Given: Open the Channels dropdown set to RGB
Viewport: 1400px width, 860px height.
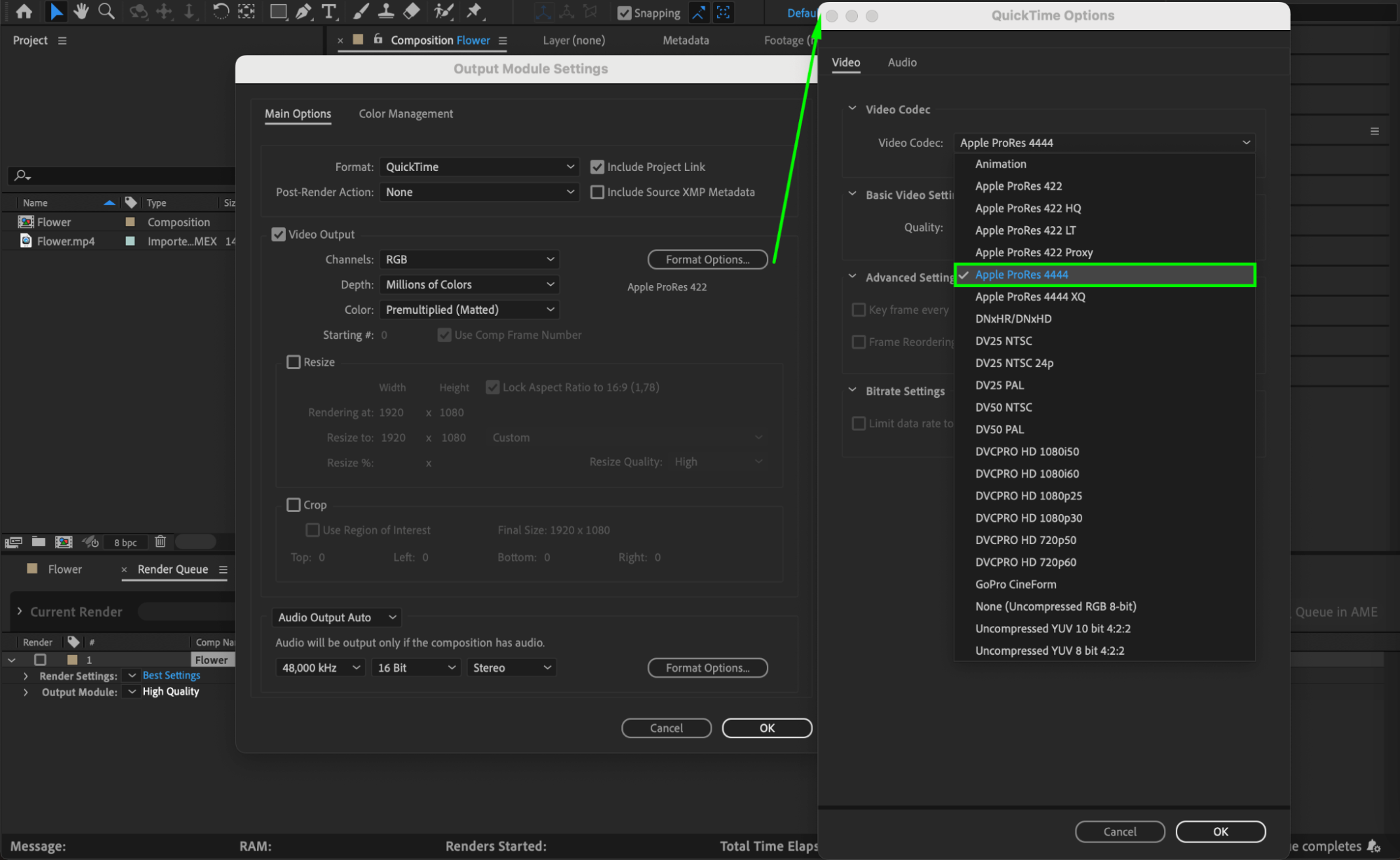Looking at the screenshot, I should (x=469, y=259).
